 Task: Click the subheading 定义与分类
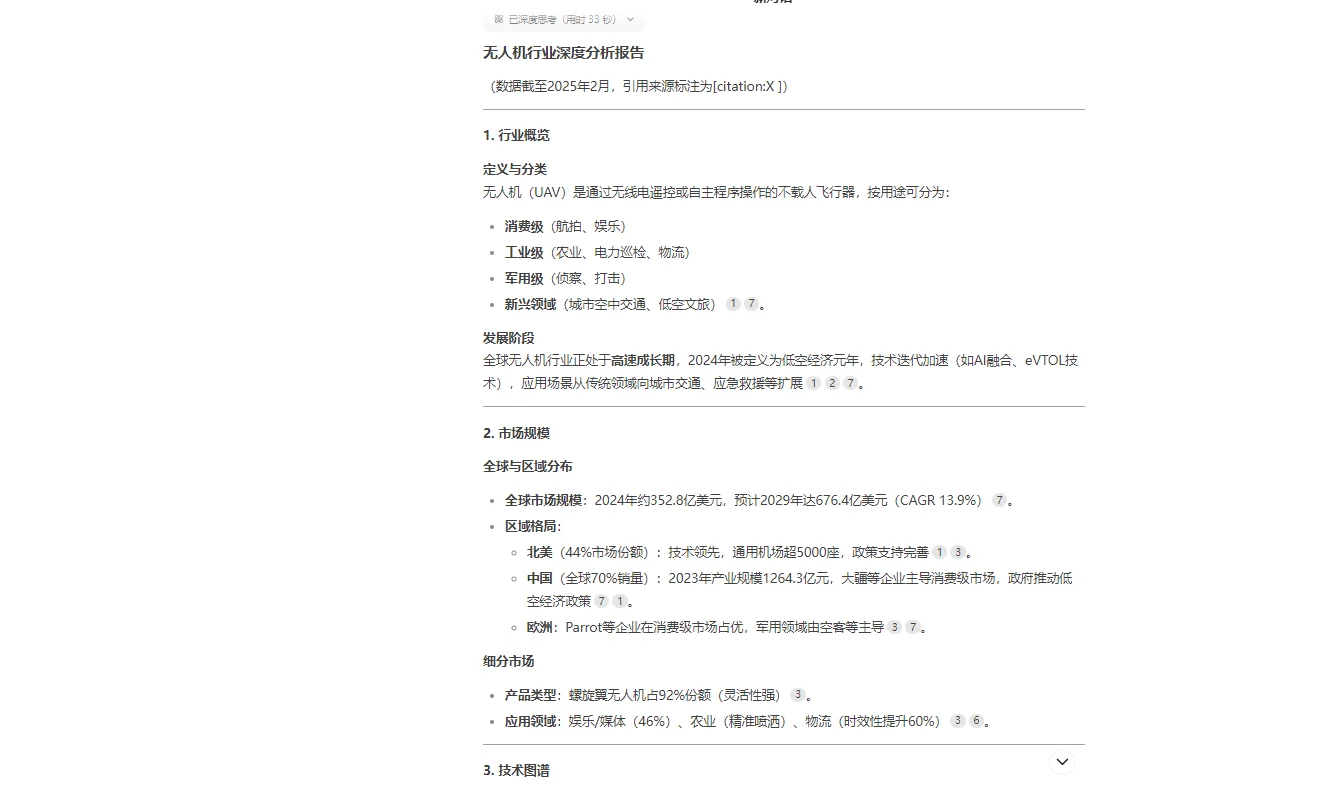click(x=515, y=169)
